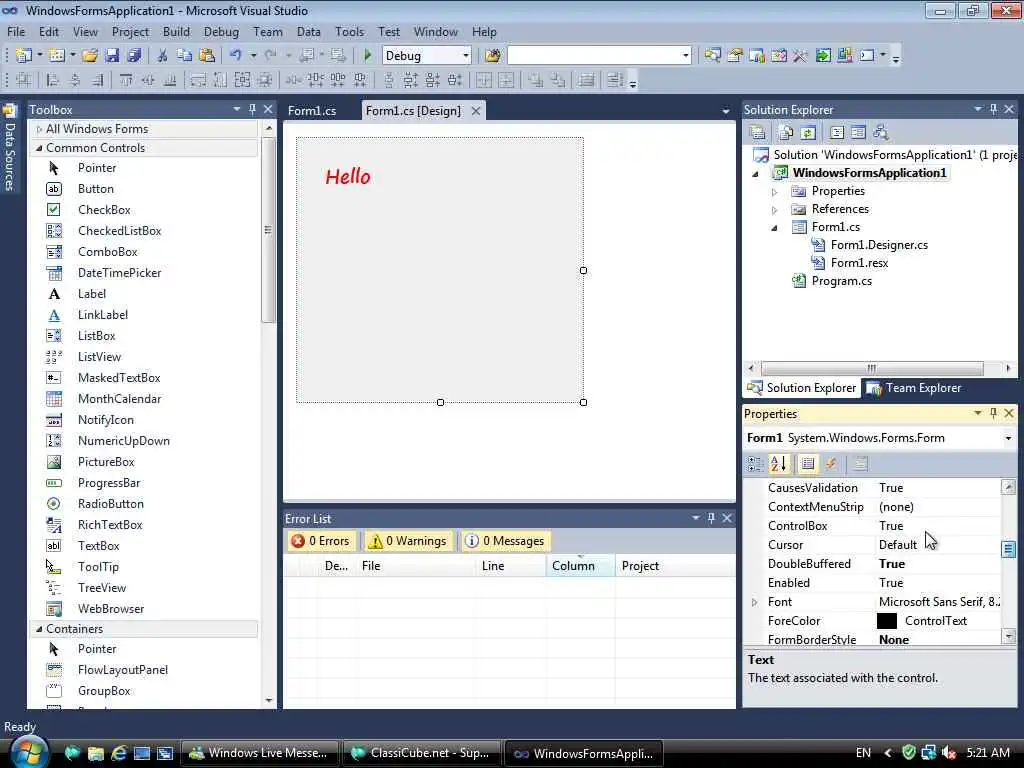Open ClassiCube.net window from taskbar
This screenshot has height=768, width=1024.
pyautogui.click(x=422, y=753)
